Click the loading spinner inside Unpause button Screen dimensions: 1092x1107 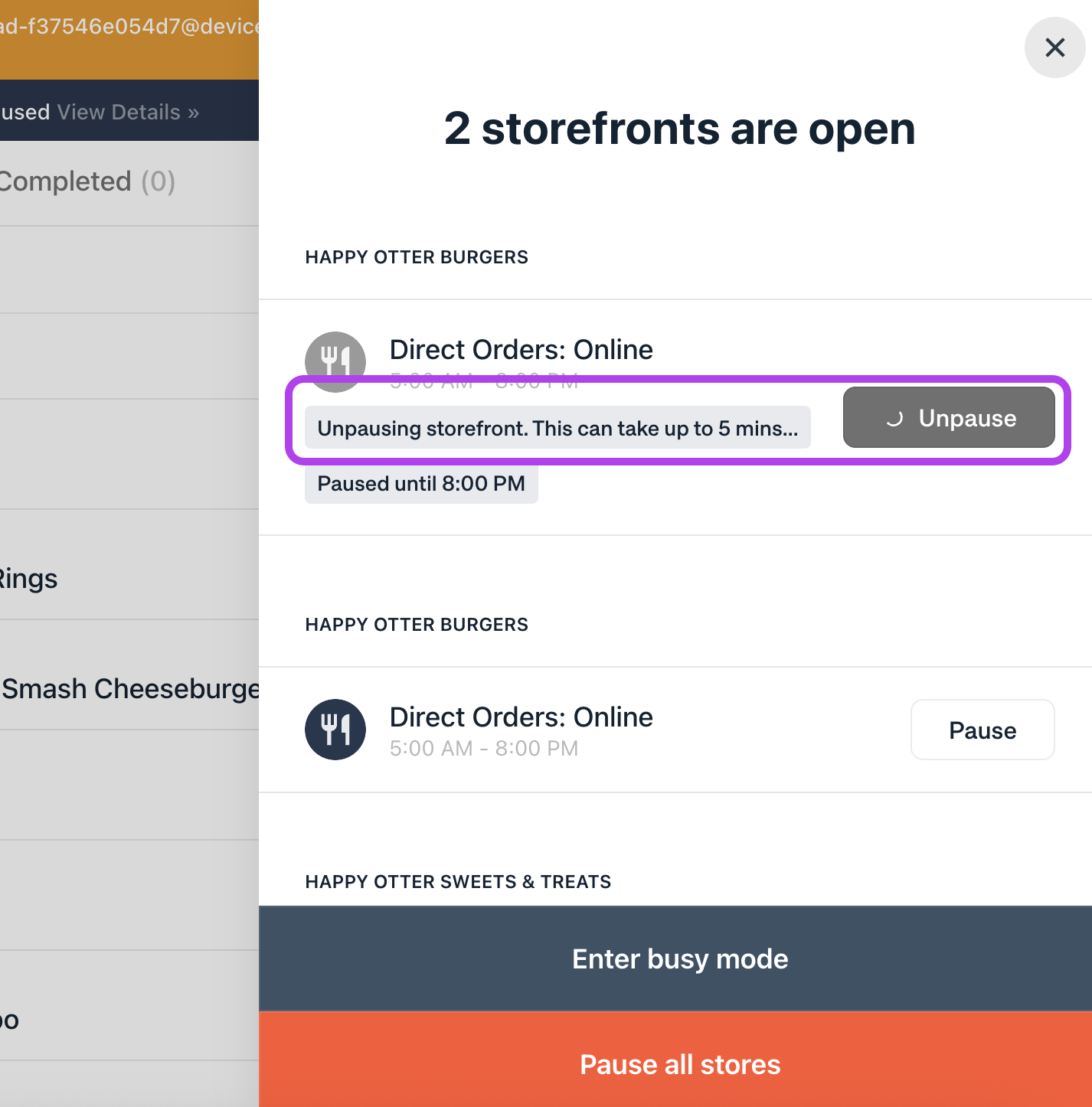coord(894,419)
